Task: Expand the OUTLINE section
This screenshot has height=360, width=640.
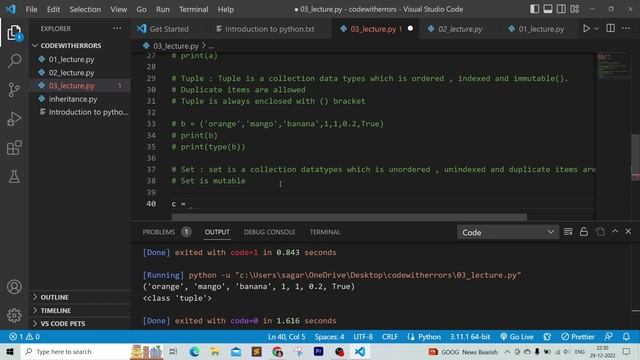Action: [54, 297]
